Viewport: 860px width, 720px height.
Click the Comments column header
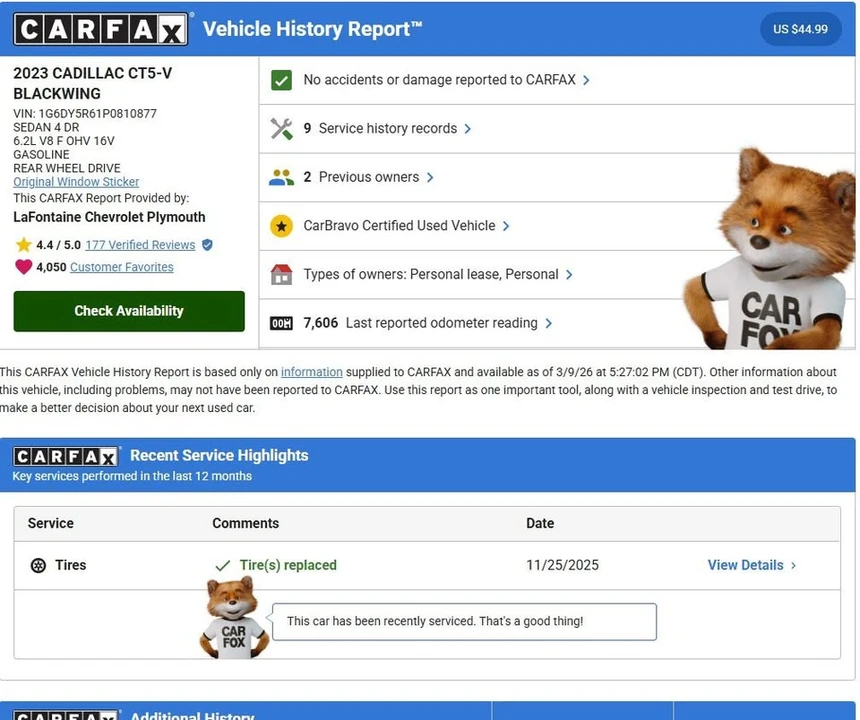[x=246, y=524]
